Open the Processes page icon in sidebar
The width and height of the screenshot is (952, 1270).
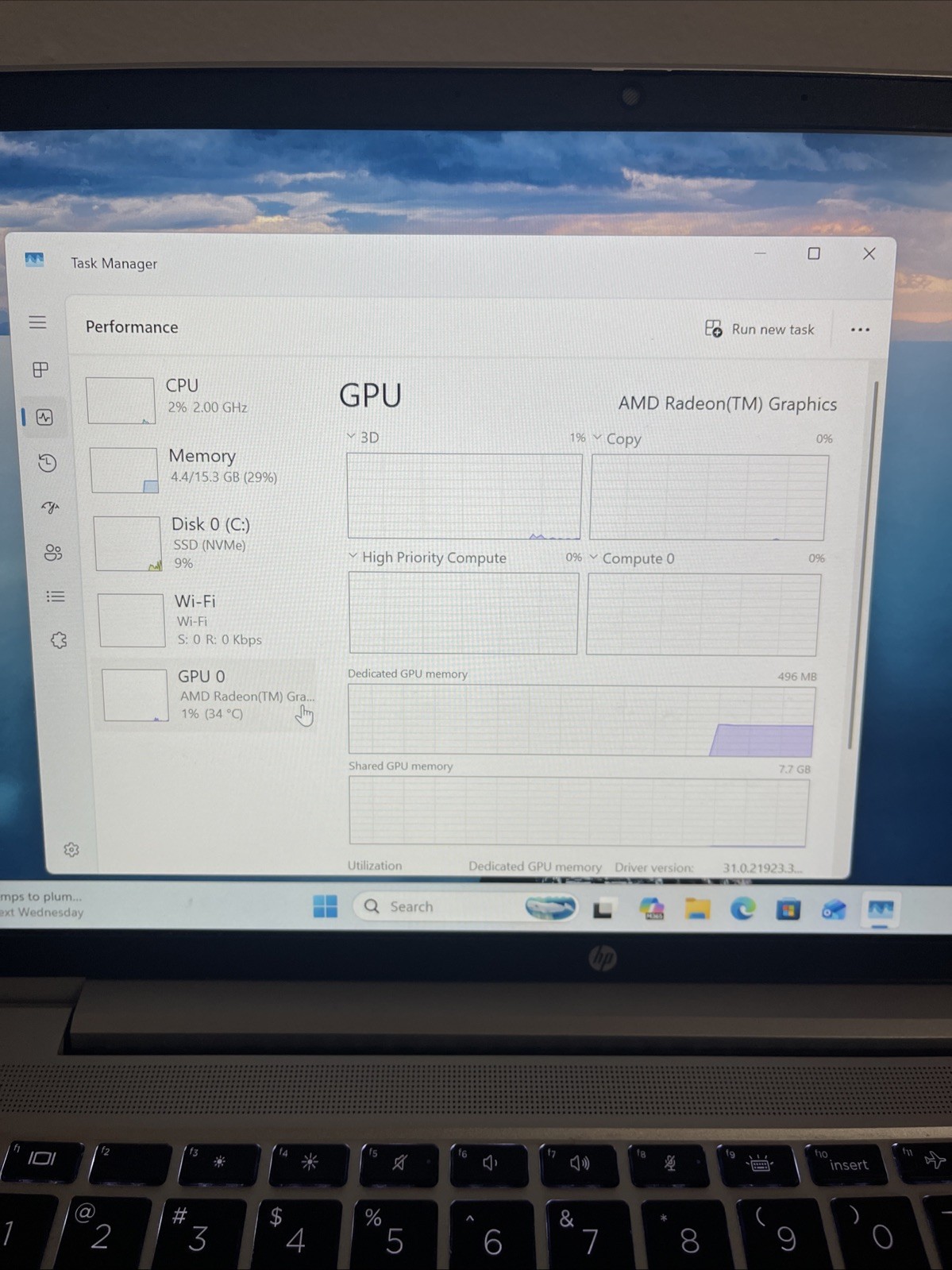[40, 369]
